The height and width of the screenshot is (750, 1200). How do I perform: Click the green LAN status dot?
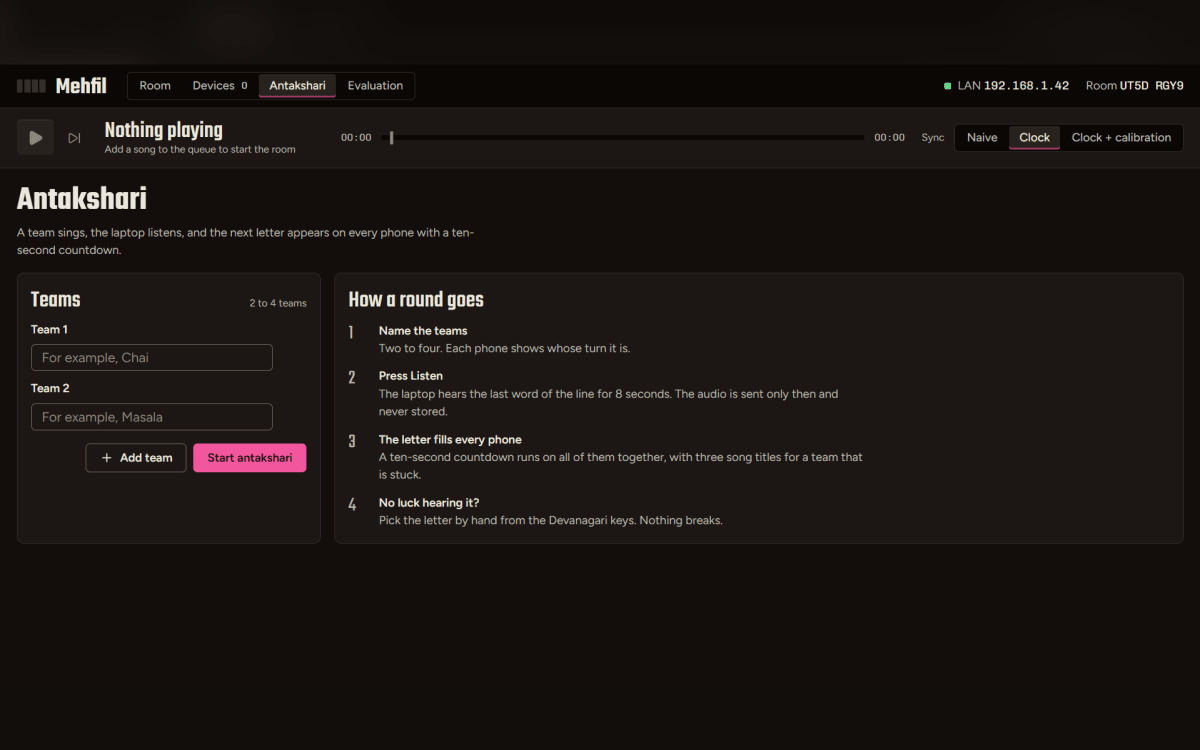tap(947, 86)
